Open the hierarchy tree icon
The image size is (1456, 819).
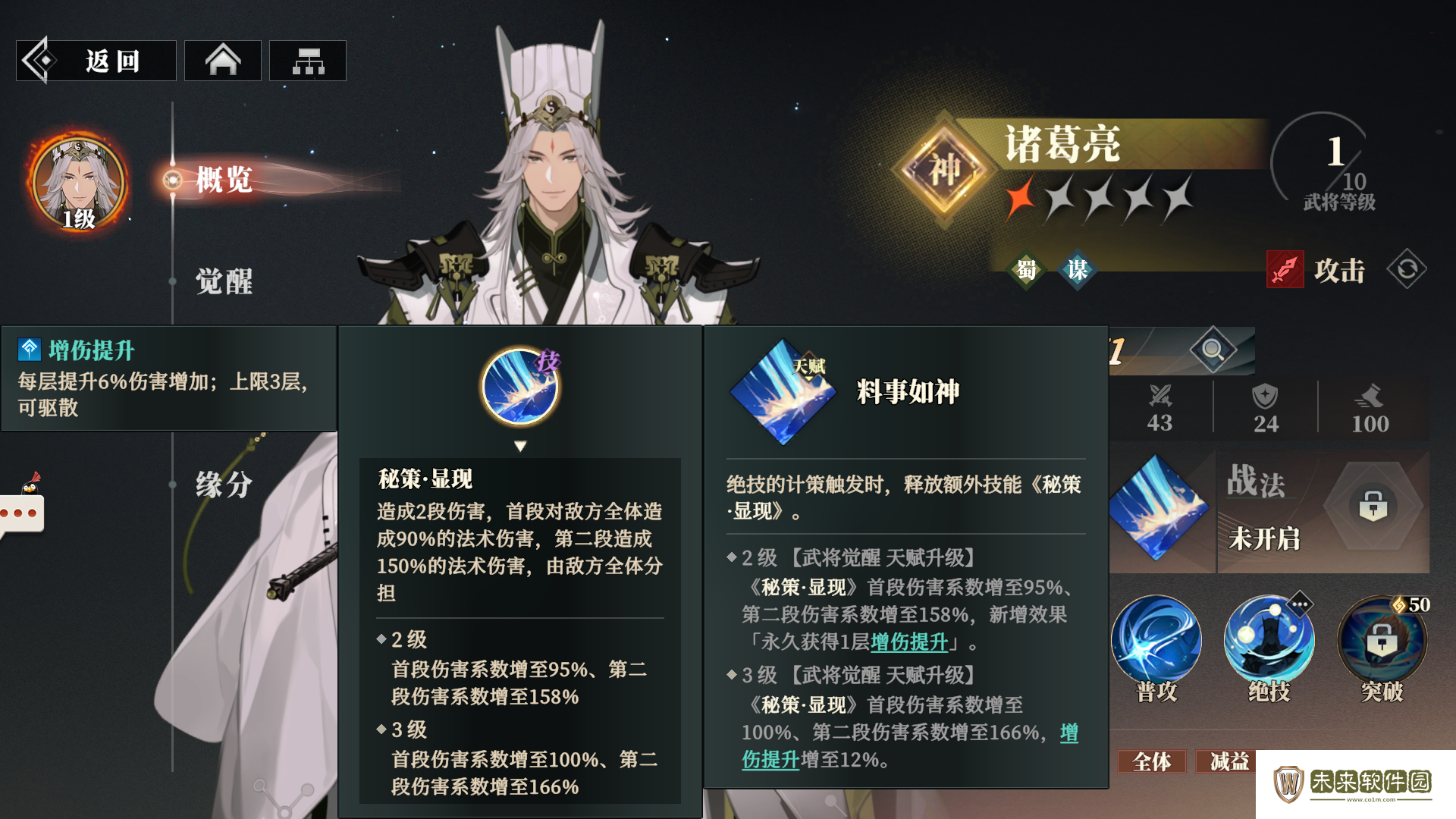(308, 61)
